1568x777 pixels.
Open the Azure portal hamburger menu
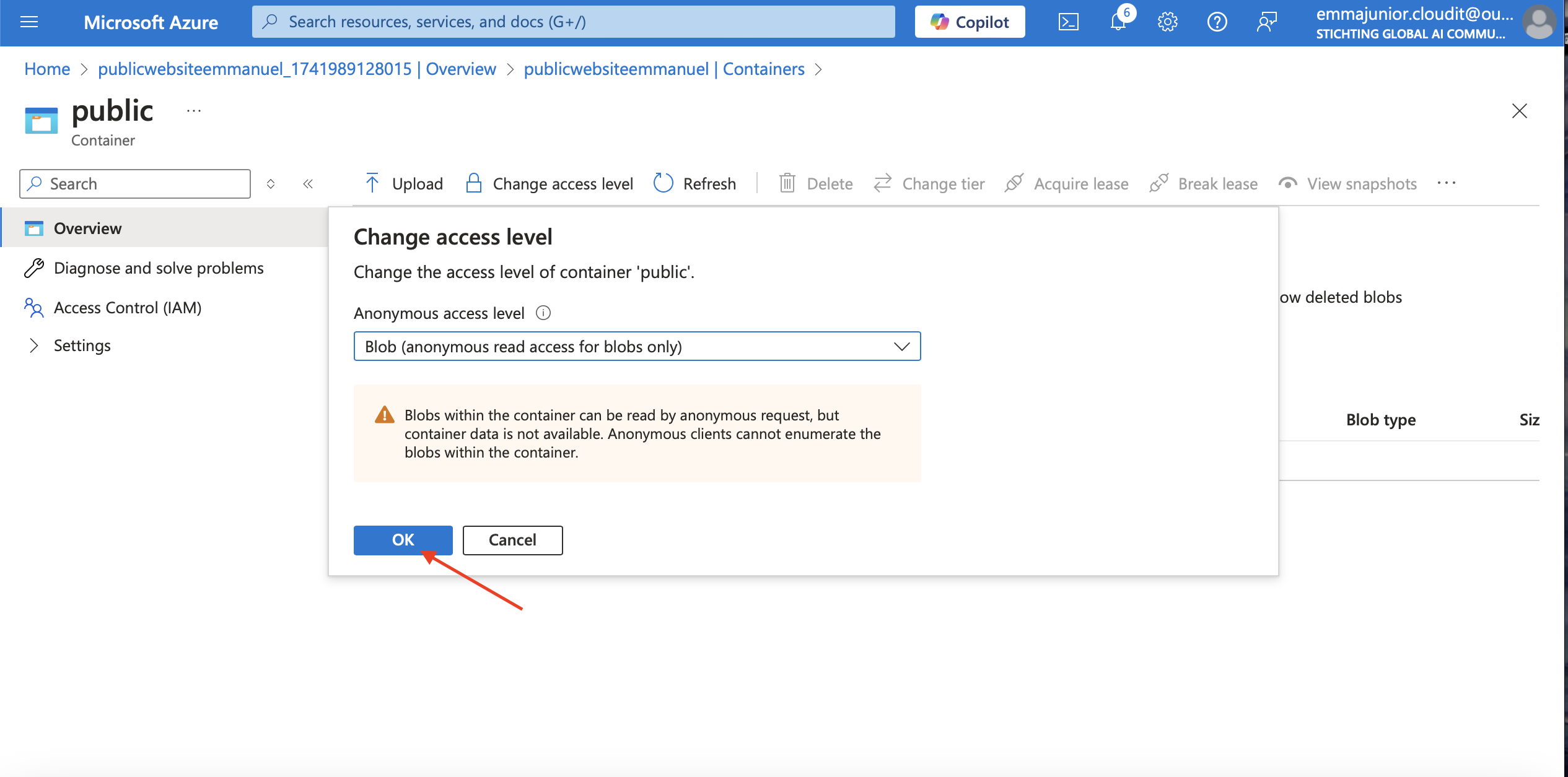29,22
